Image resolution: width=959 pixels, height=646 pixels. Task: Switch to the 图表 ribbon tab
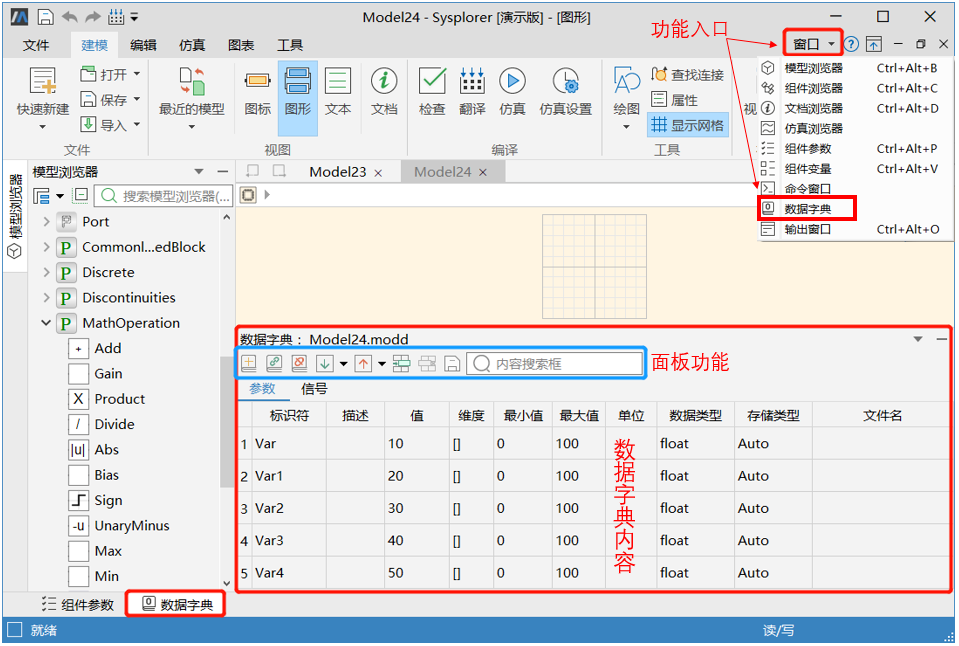click(241, 45)
